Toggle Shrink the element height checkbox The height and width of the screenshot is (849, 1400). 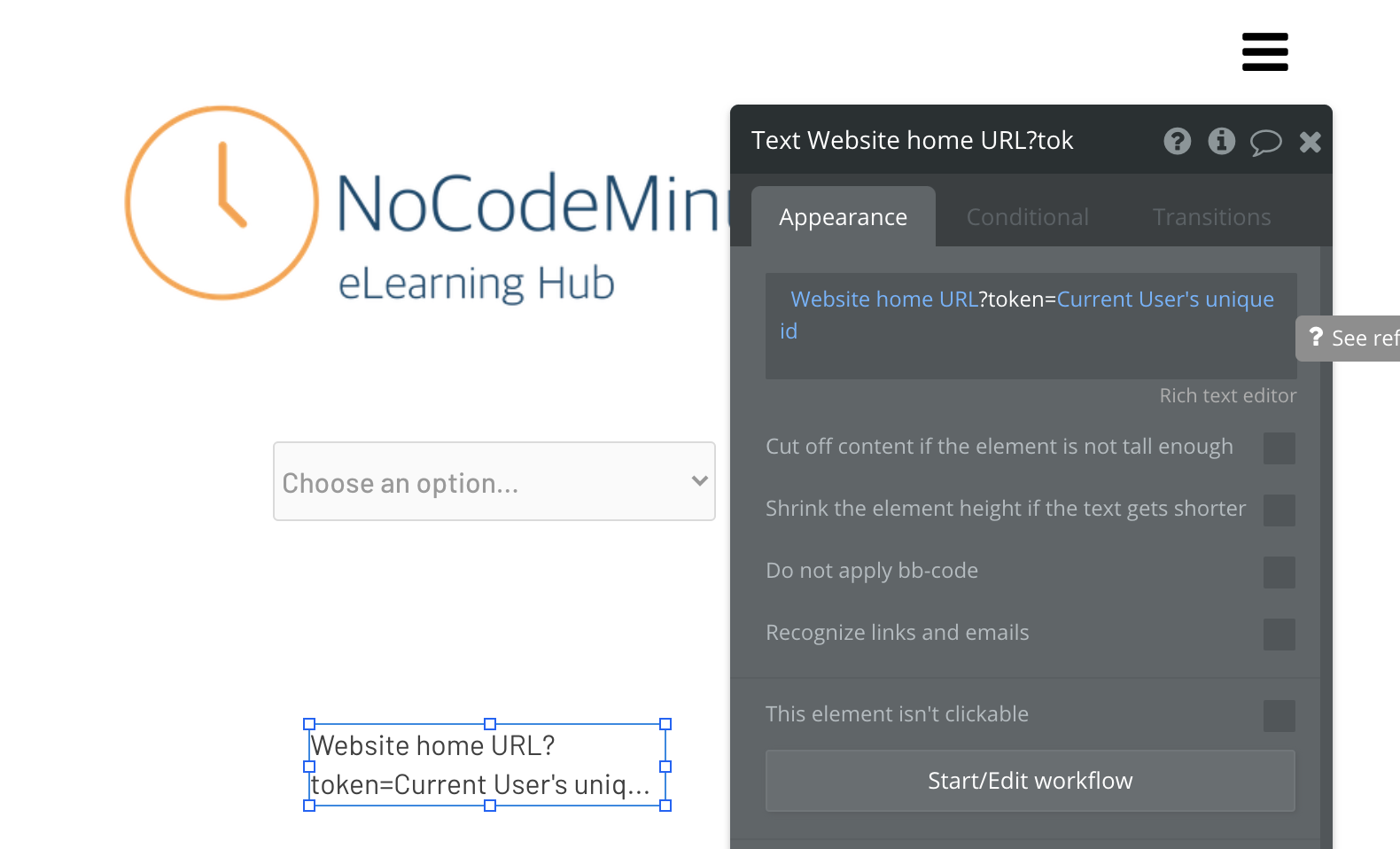(x=1279, y=510)
